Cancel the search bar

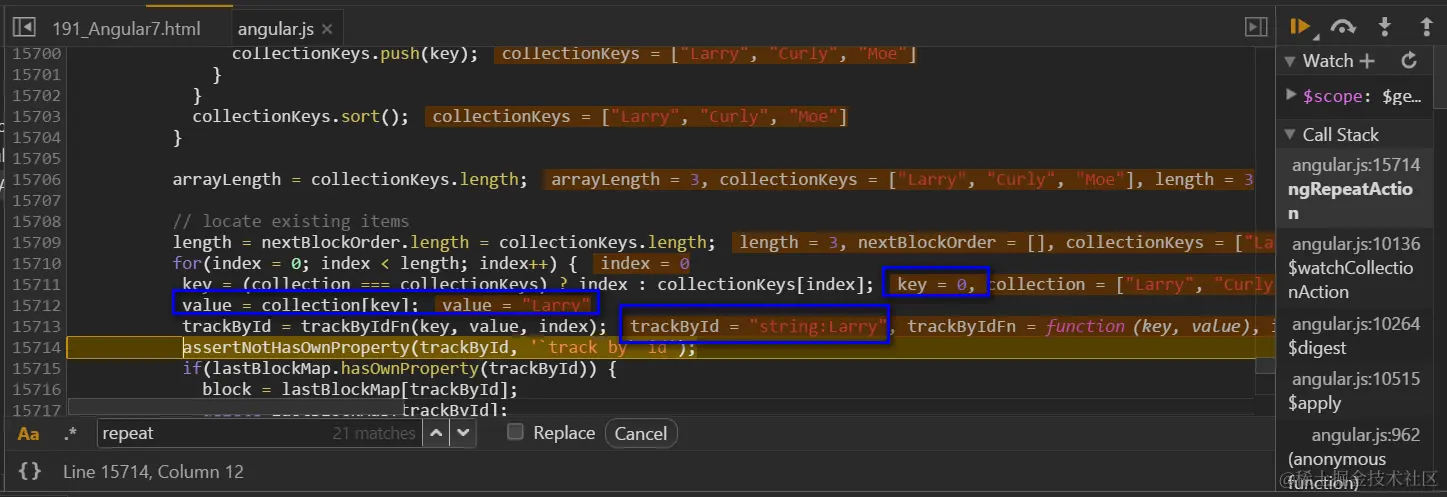(640, 433)
